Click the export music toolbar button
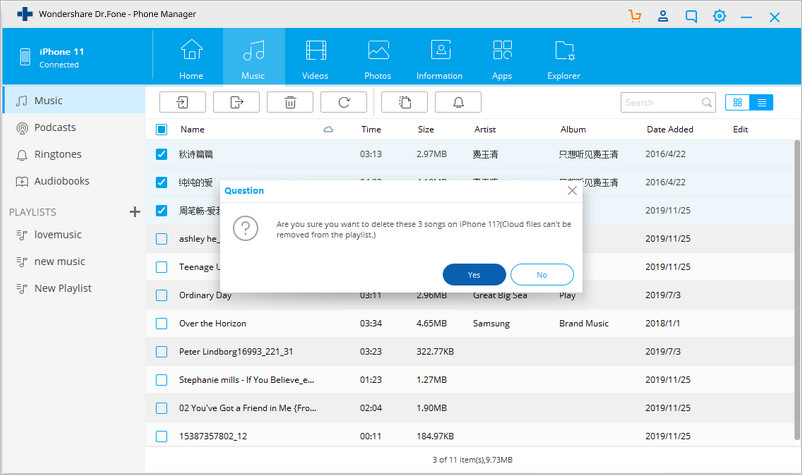The image size is (802, 475). coord(236,102)
